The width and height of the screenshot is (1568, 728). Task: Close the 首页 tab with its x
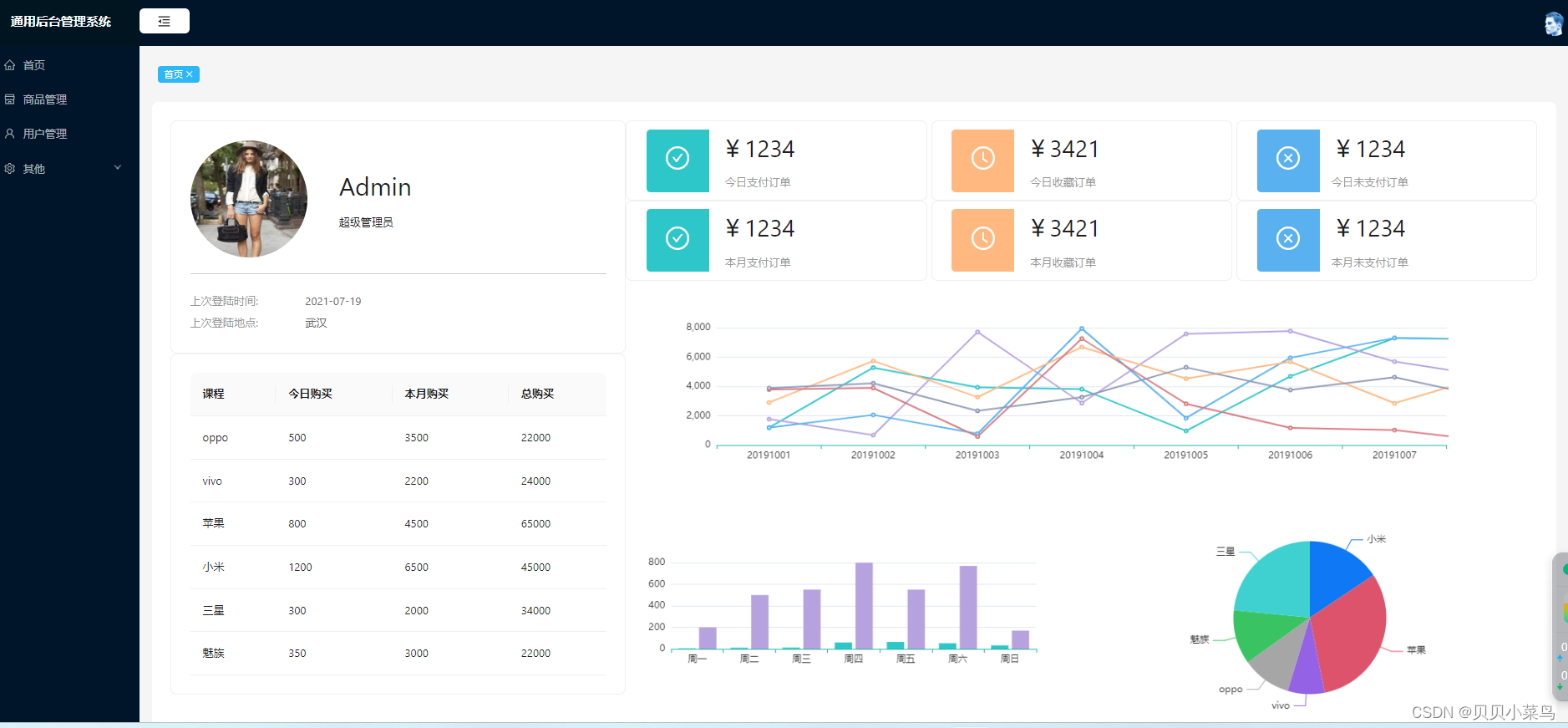190,74
